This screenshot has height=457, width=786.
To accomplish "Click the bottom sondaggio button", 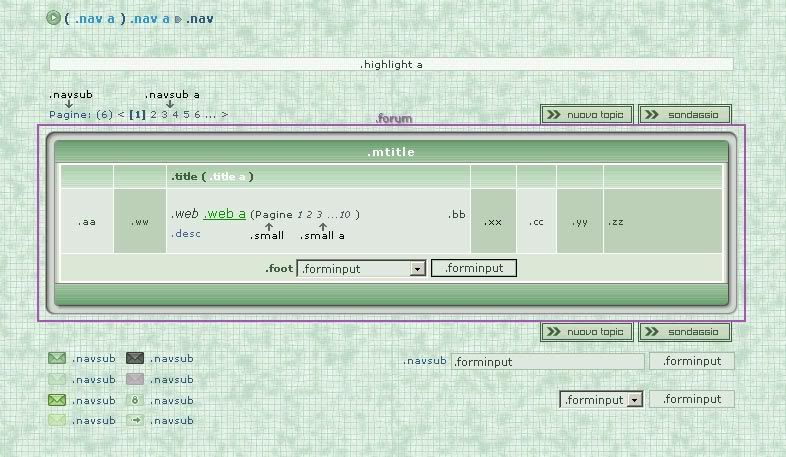I will tap(684, 332).
